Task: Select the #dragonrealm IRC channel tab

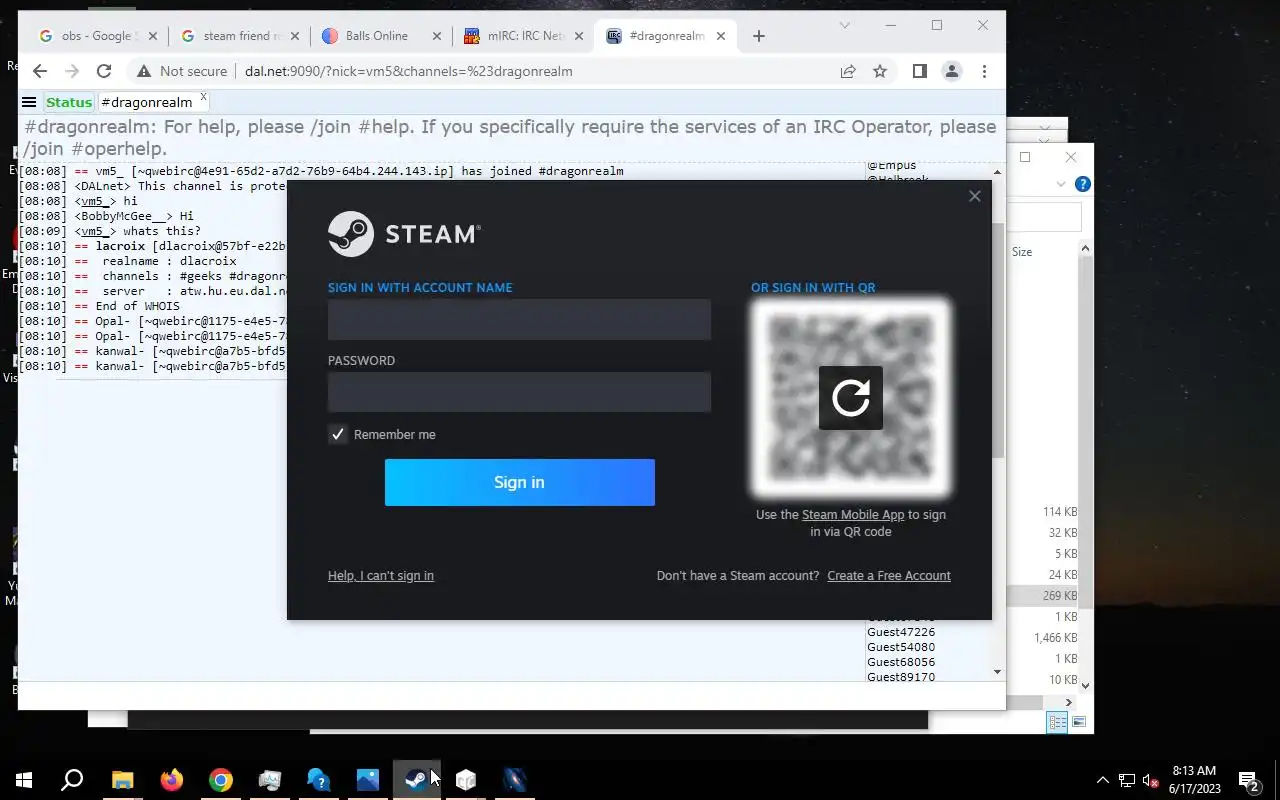Action: (x=147, y=102)
